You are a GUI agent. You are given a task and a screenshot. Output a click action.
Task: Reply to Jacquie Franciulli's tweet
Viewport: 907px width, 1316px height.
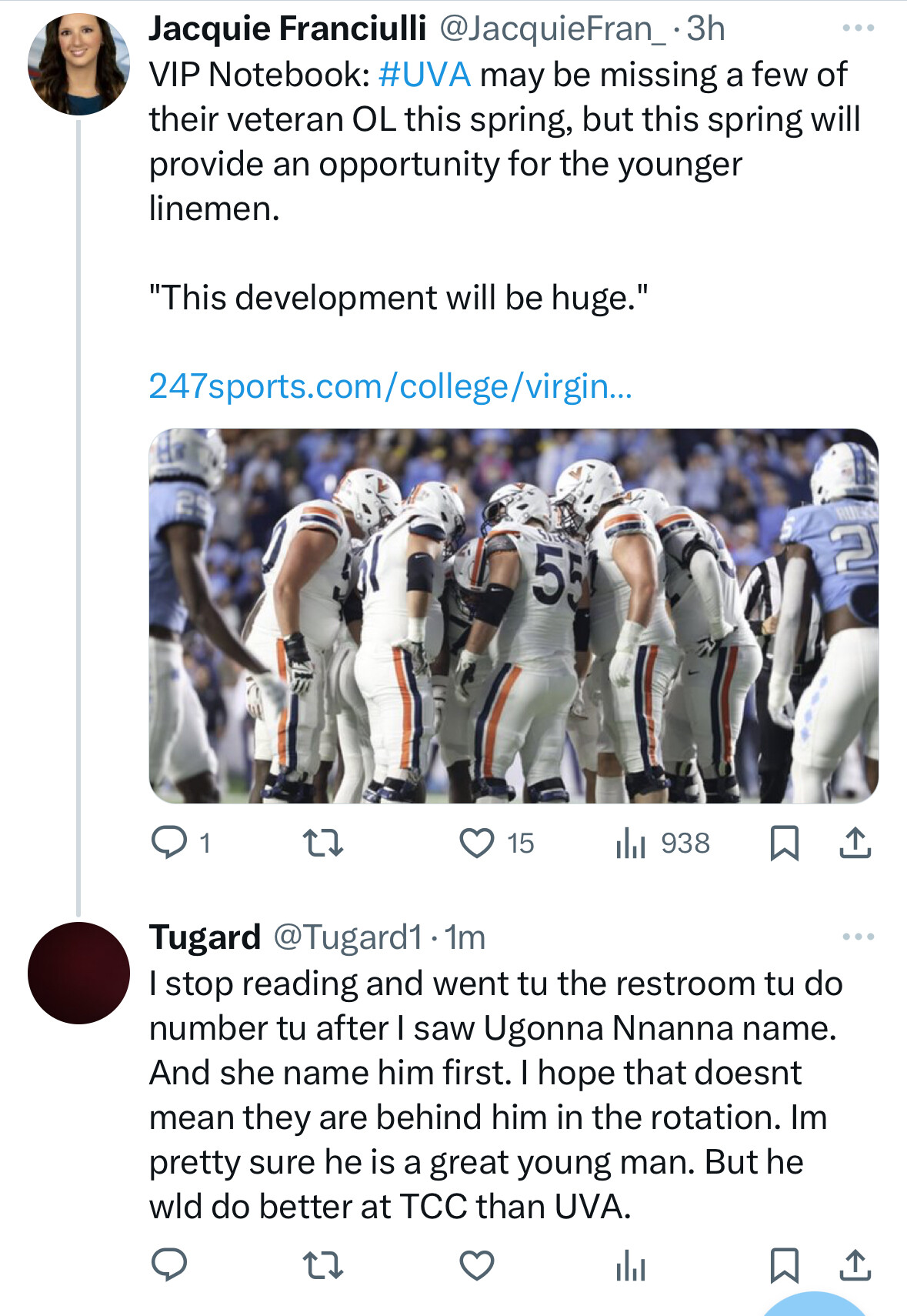(x=169, y=843)
